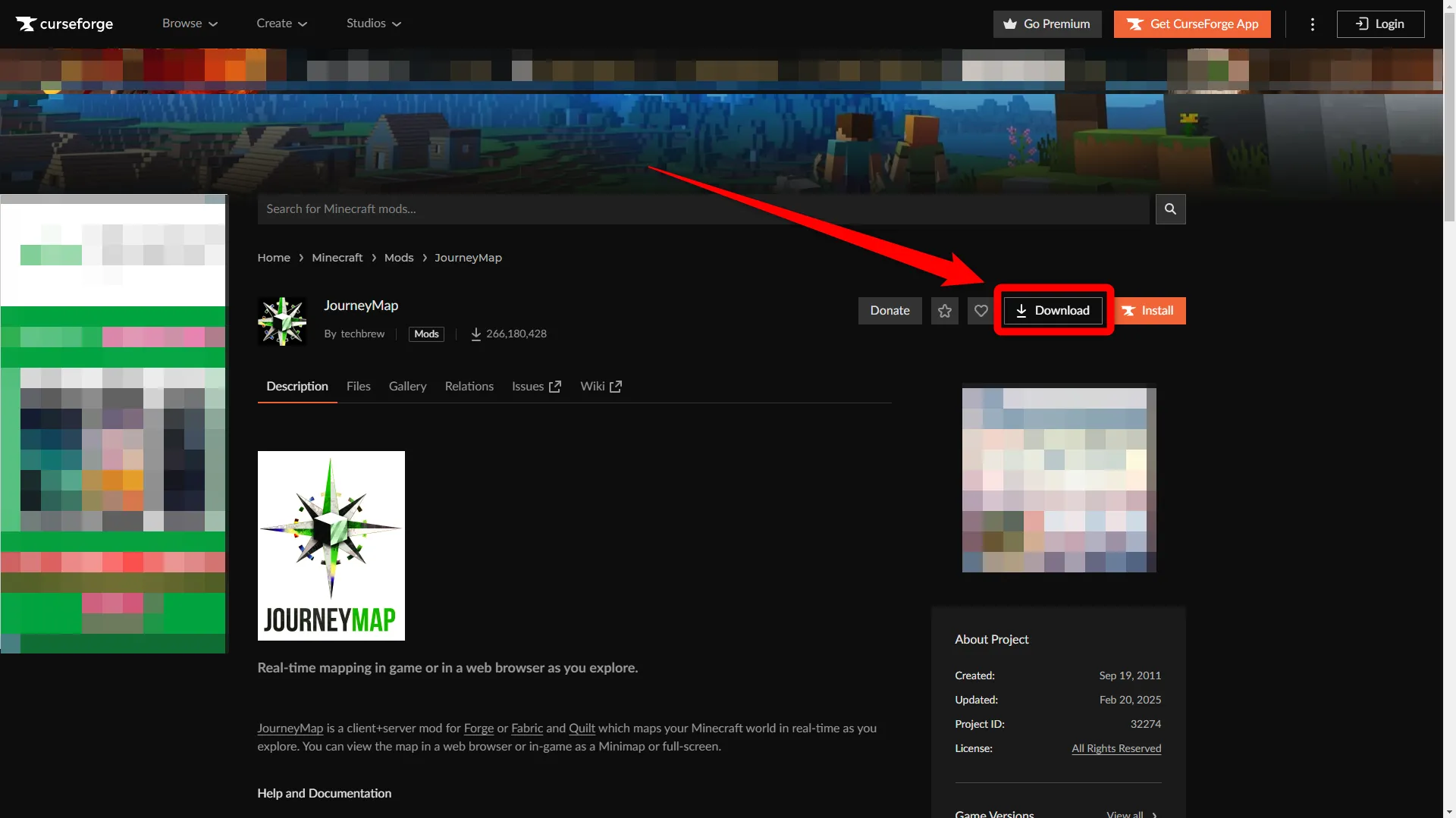Open the Fabric link
This screenshot has width=1456, height=818.
[x=527, y=729]
